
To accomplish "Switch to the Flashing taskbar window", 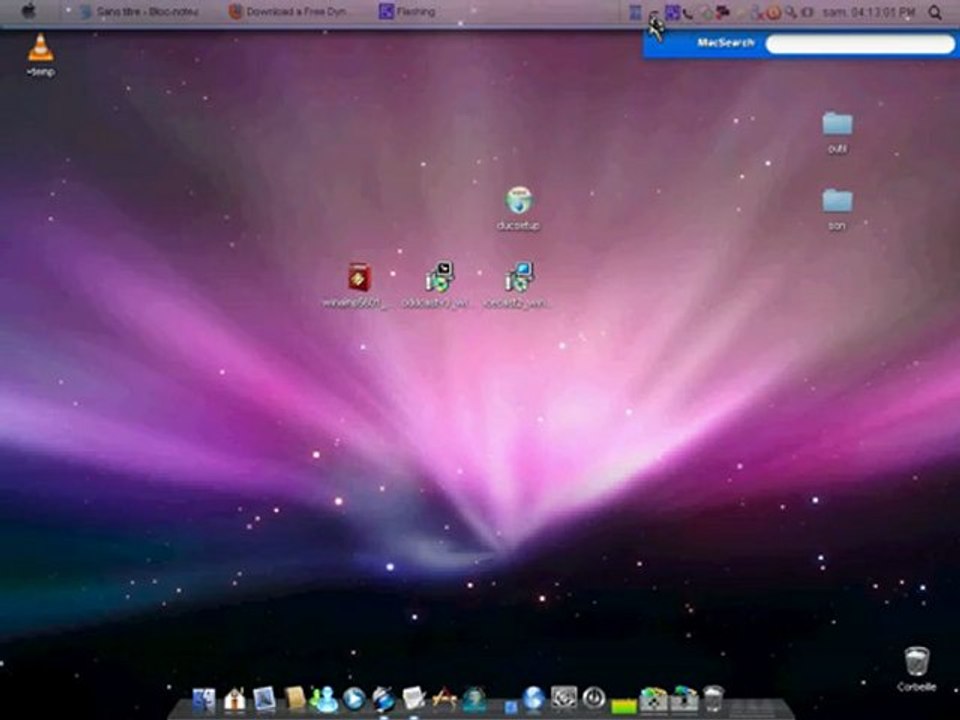I will click(x=407, y=11).
